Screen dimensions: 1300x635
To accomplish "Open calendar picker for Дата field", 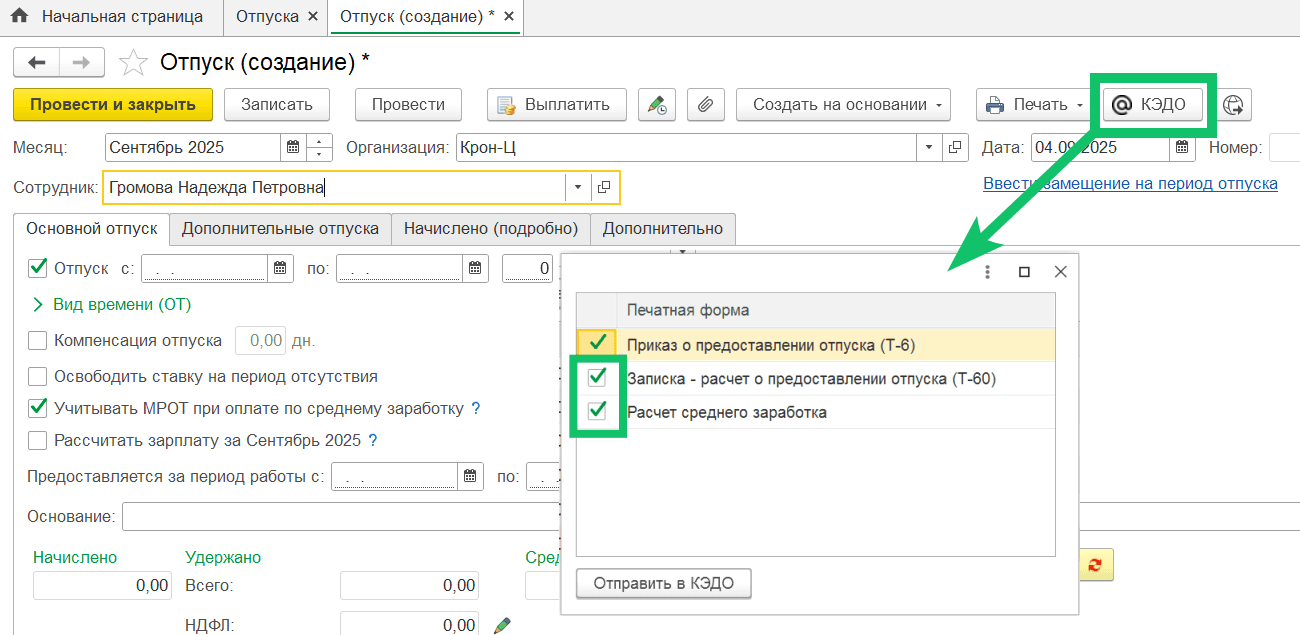I will click(x=1182, y=148).
